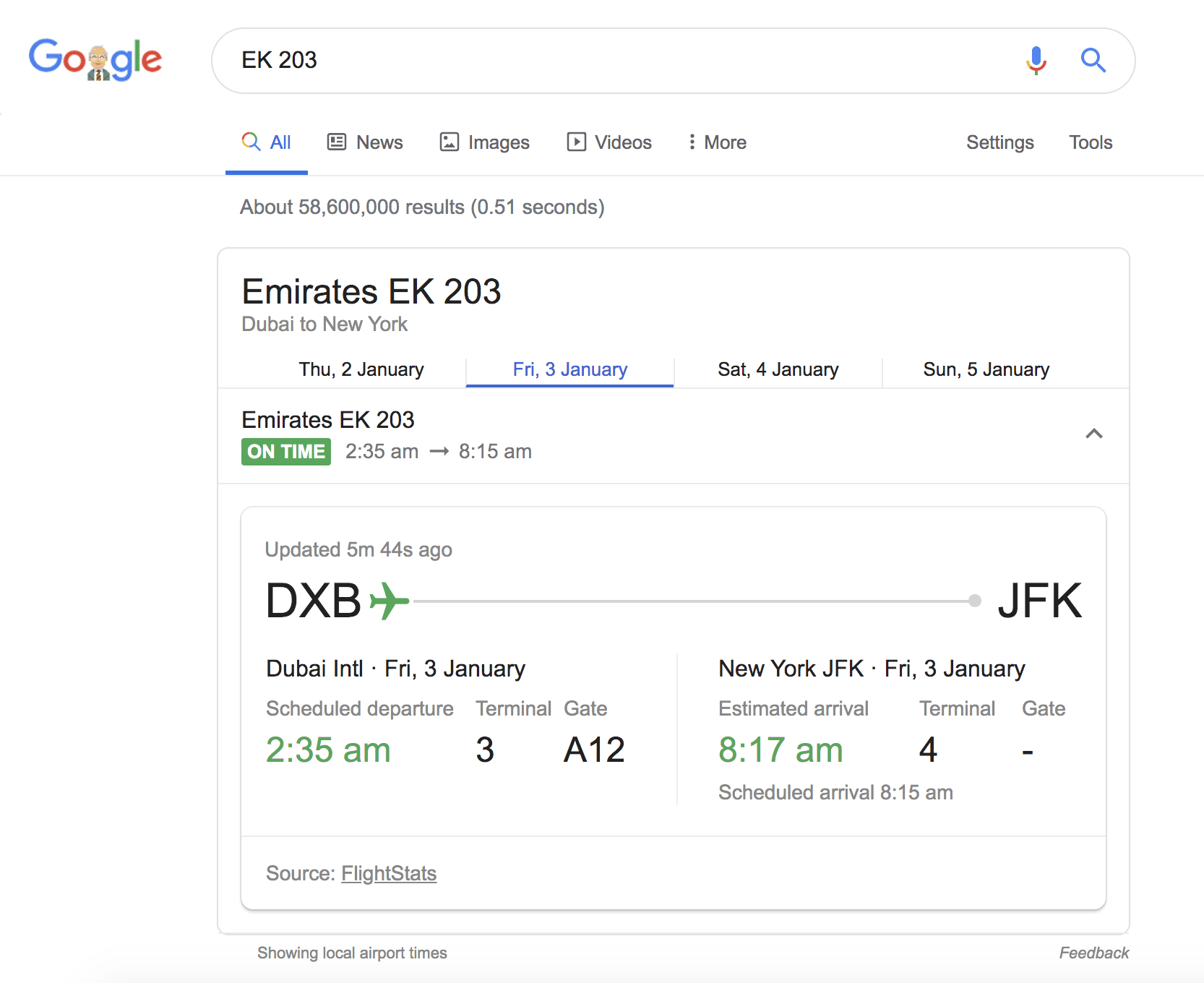Select the Fri, 3 January tab
The width and height of the screenshot is (1204, 983).
pyautogui.click(x=569, y=369)
